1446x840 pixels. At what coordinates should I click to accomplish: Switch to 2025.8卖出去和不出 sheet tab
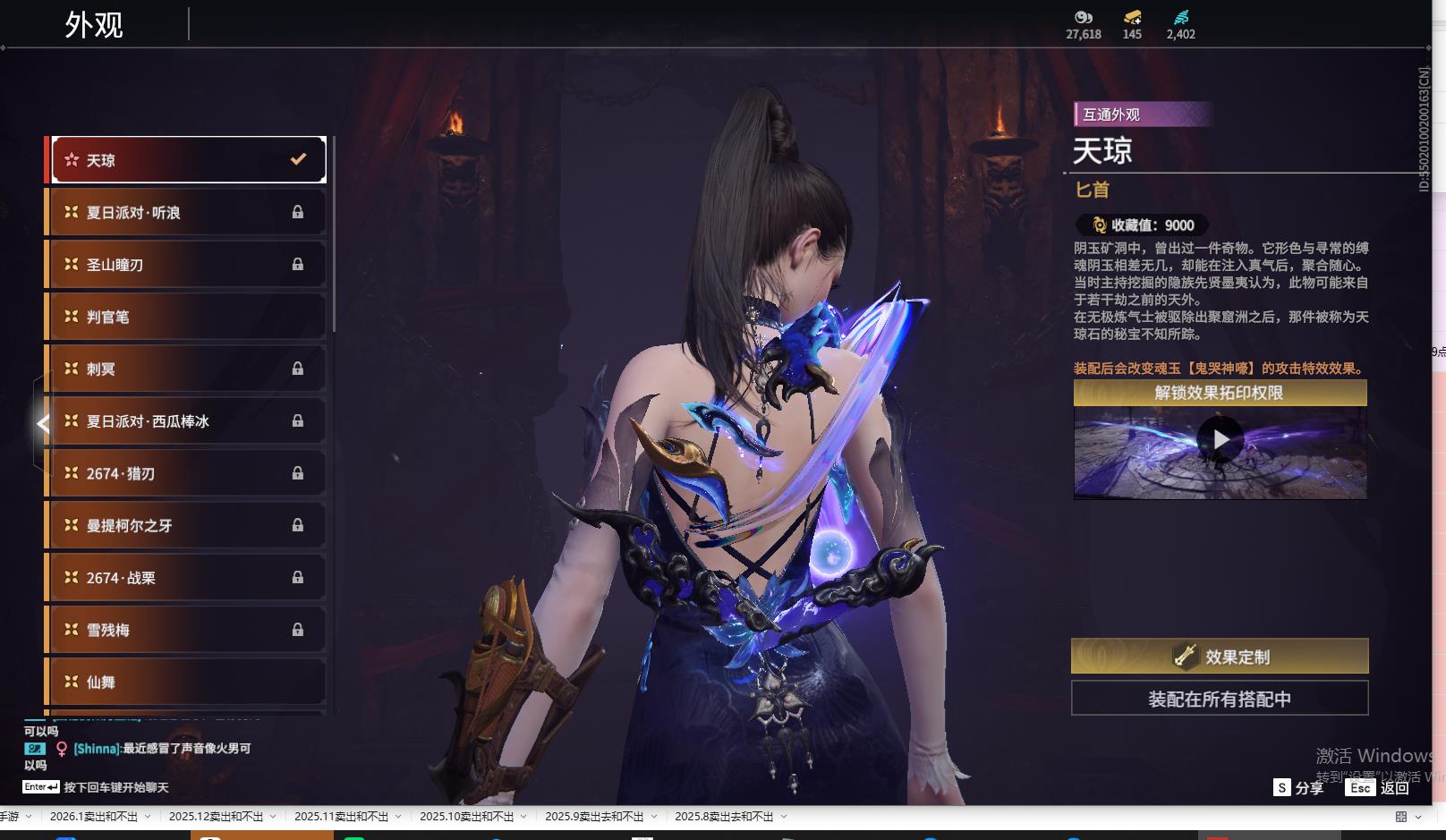pyautogui.click(x=724, y=817)
